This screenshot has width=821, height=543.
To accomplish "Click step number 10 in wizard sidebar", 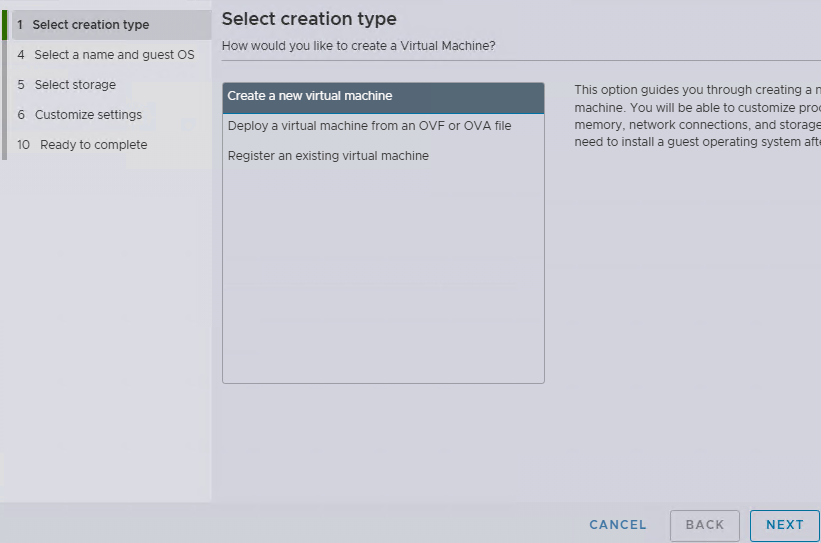I will pyautogui.click(x=23, y=145).
